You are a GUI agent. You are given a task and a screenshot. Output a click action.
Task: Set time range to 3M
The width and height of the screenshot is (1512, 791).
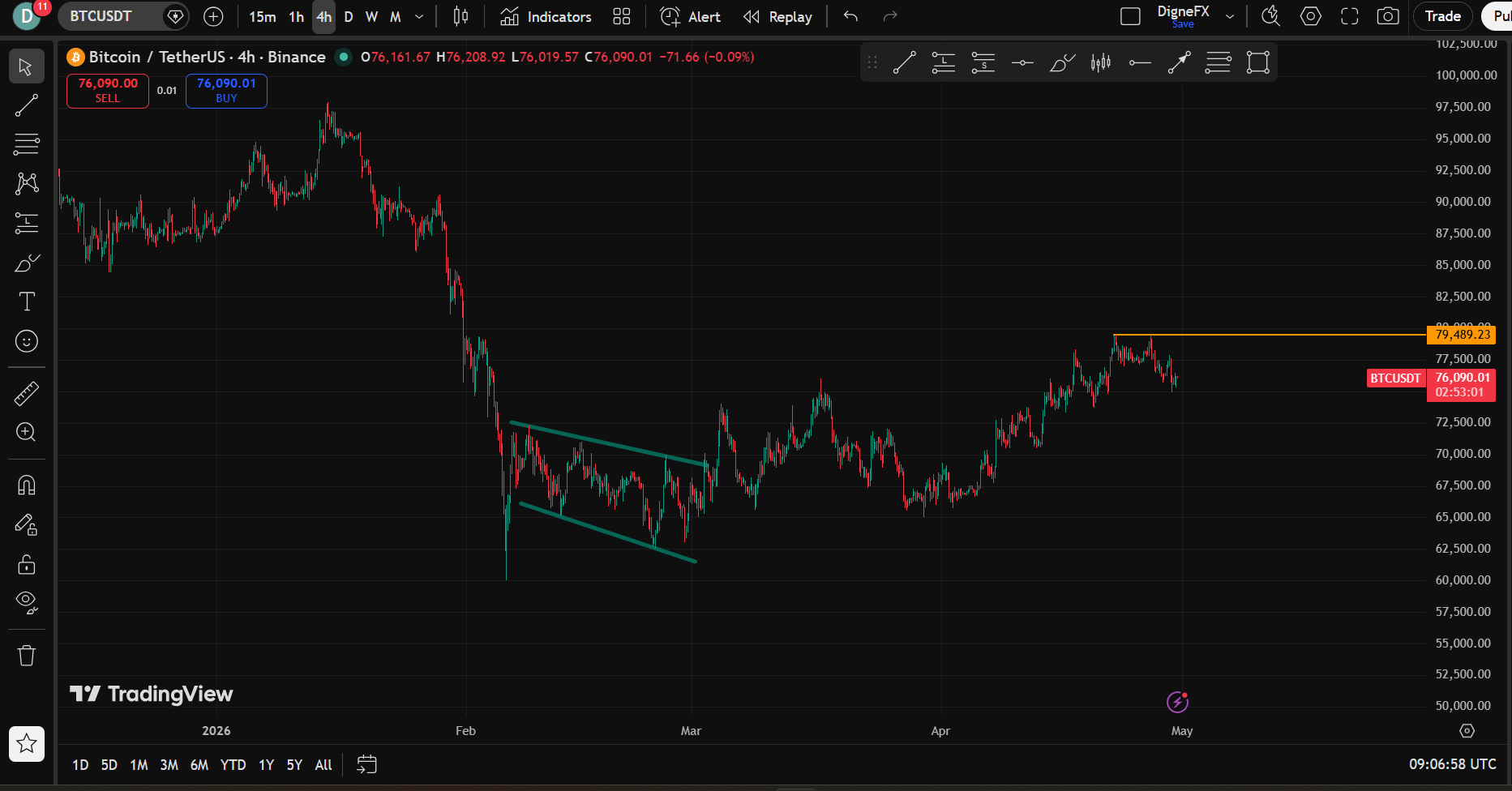tap(169, 764)
